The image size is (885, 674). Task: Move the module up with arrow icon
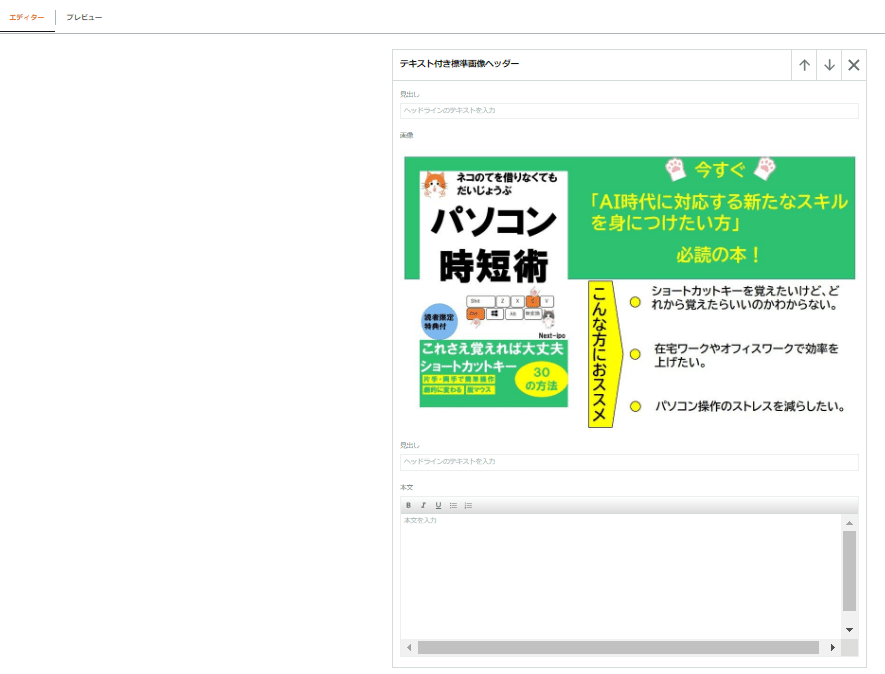804,65
